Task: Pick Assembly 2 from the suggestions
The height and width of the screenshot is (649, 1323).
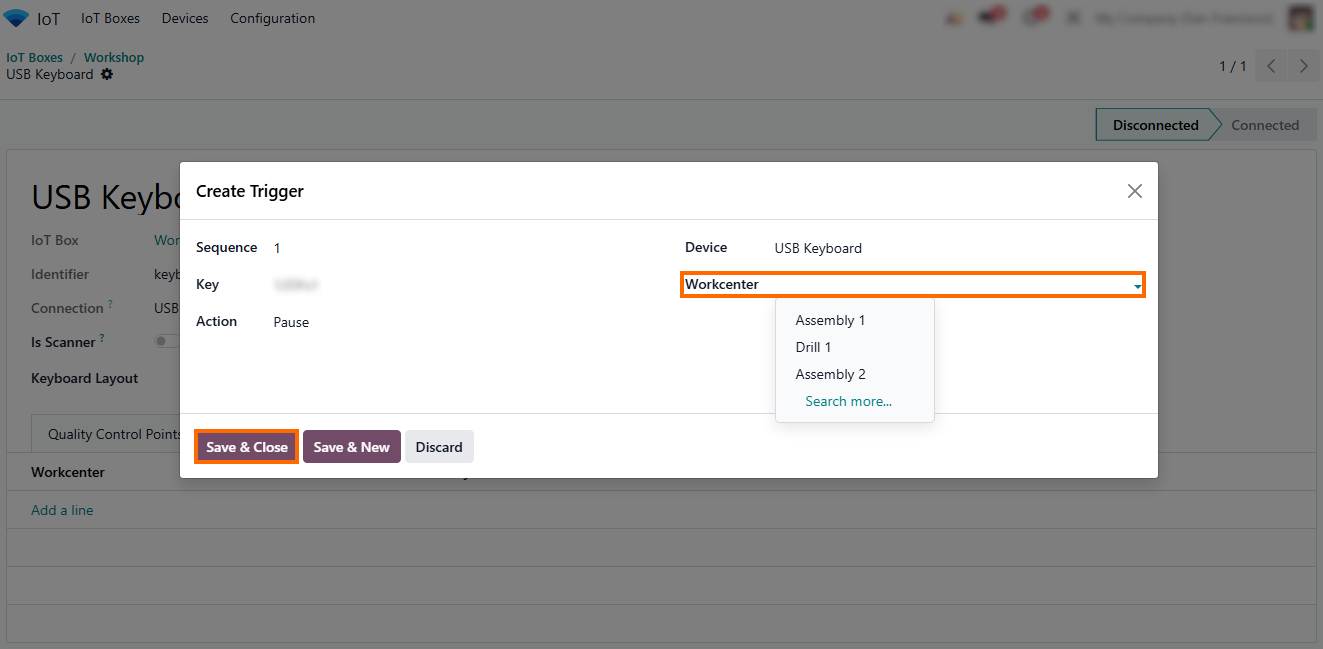Action: pos(830,374)
